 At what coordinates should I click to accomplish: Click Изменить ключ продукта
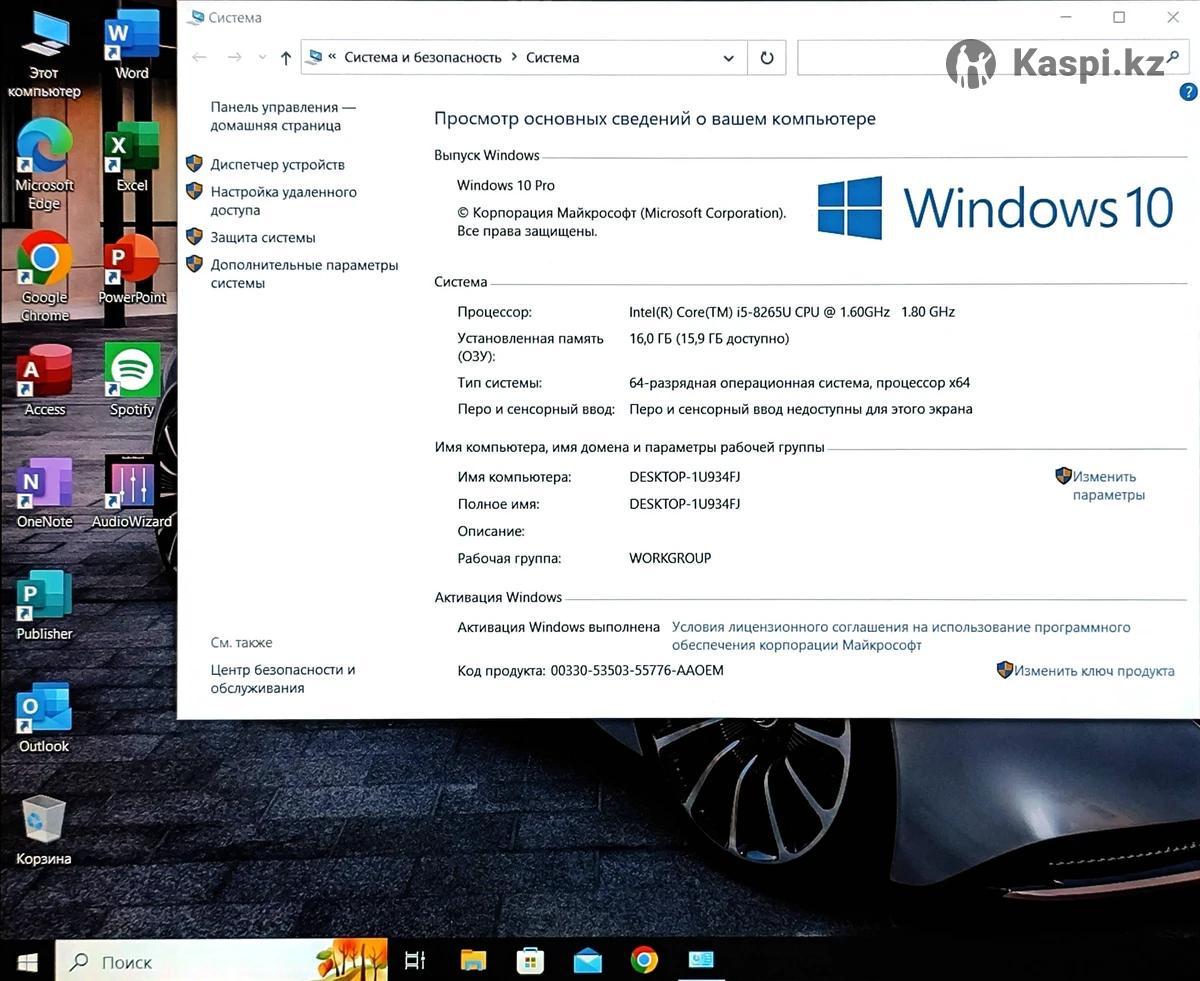click(1094, 671)
